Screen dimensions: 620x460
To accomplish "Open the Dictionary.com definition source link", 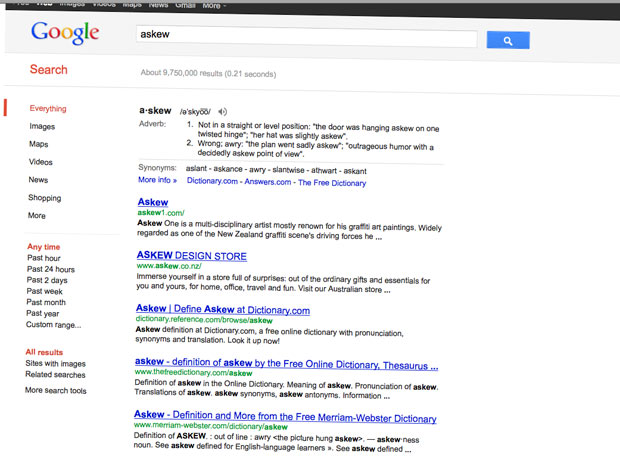I will [x=212, y=181].
